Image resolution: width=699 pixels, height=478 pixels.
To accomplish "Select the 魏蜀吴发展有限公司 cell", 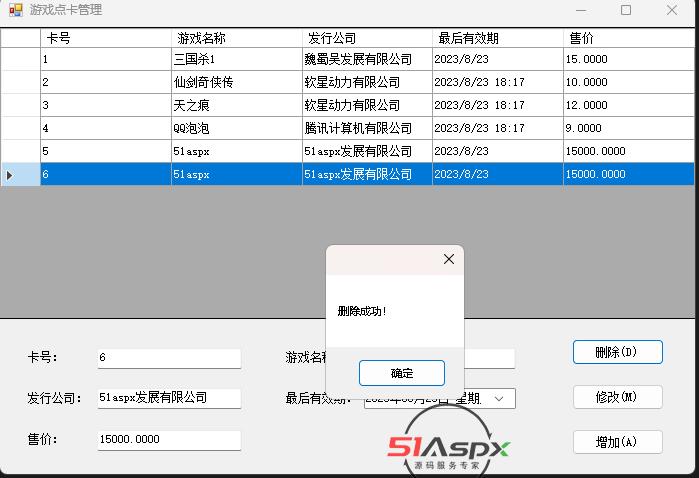I will pyautogui.click(x=367, y=59).
